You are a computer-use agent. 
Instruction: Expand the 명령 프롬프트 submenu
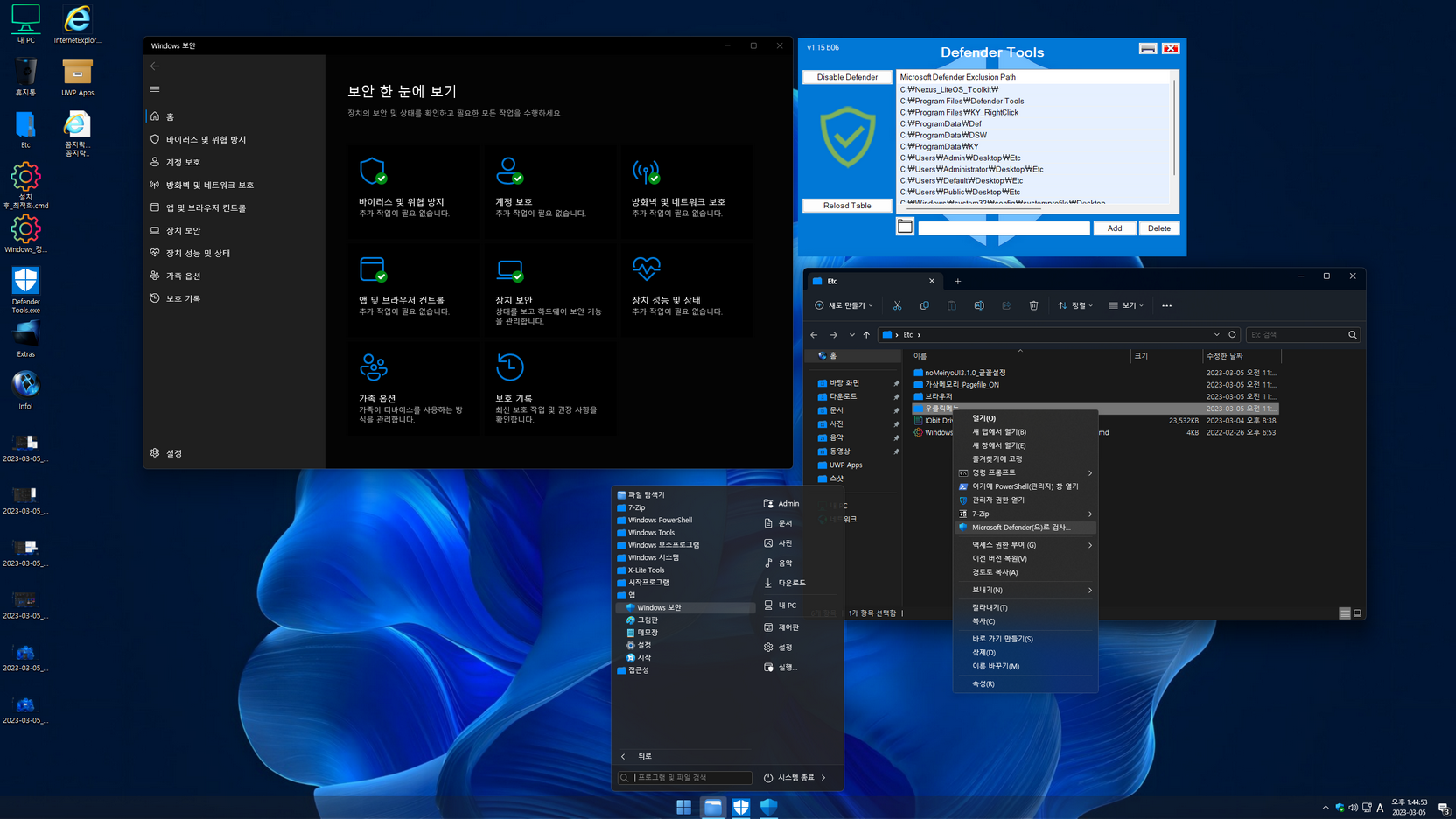pyautogui.click(x=1025, y=473)
